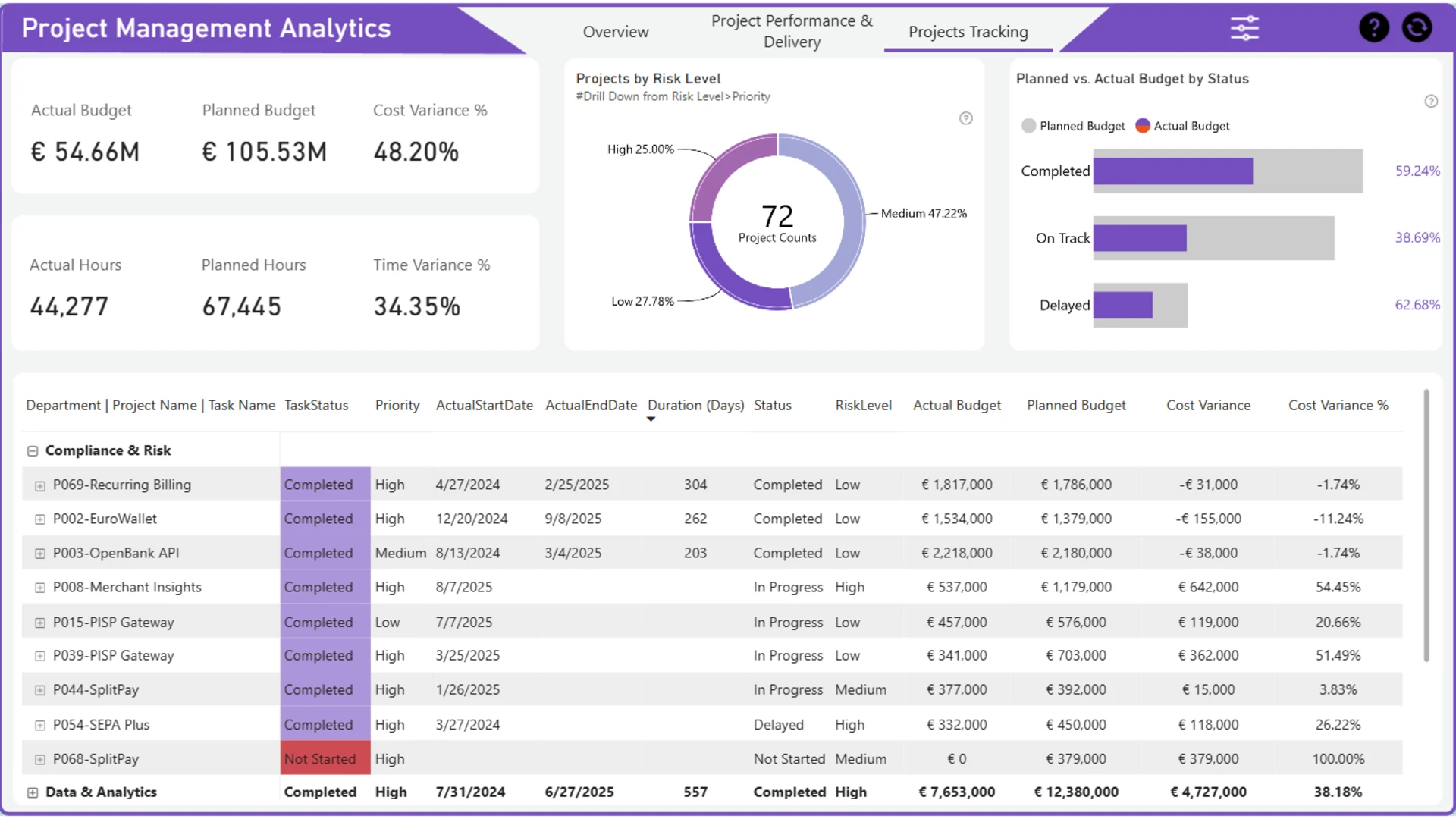Click the table's vertical scrollbar
The height and width of the screenshot is (819, 1456).
pyautogui.click(x=1426, y=525)
